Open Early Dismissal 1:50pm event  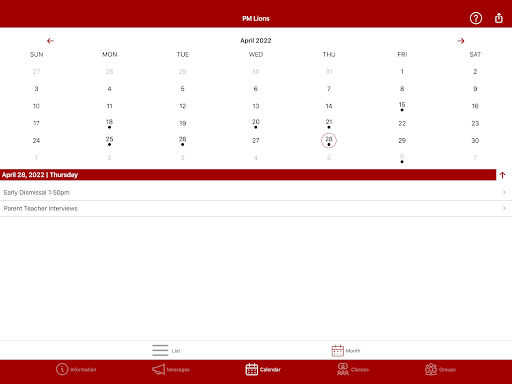tap(256, 192)
